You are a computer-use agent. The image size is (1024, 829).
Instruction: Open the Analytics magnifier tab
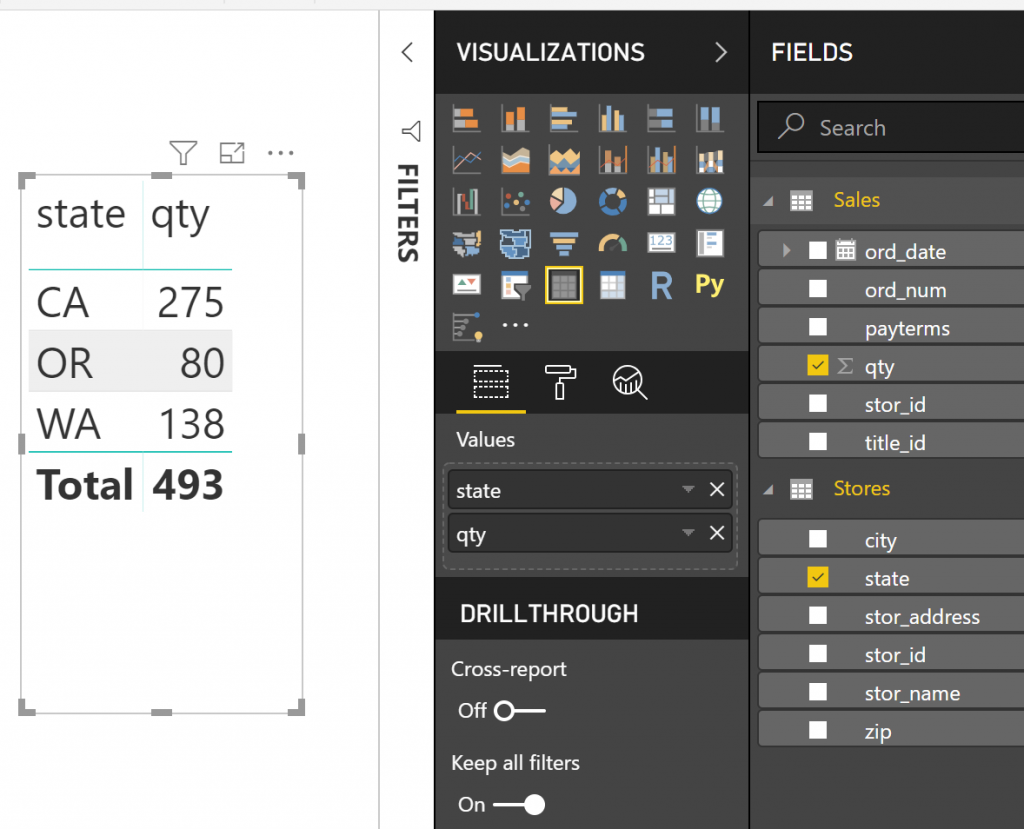click(629, 381)
